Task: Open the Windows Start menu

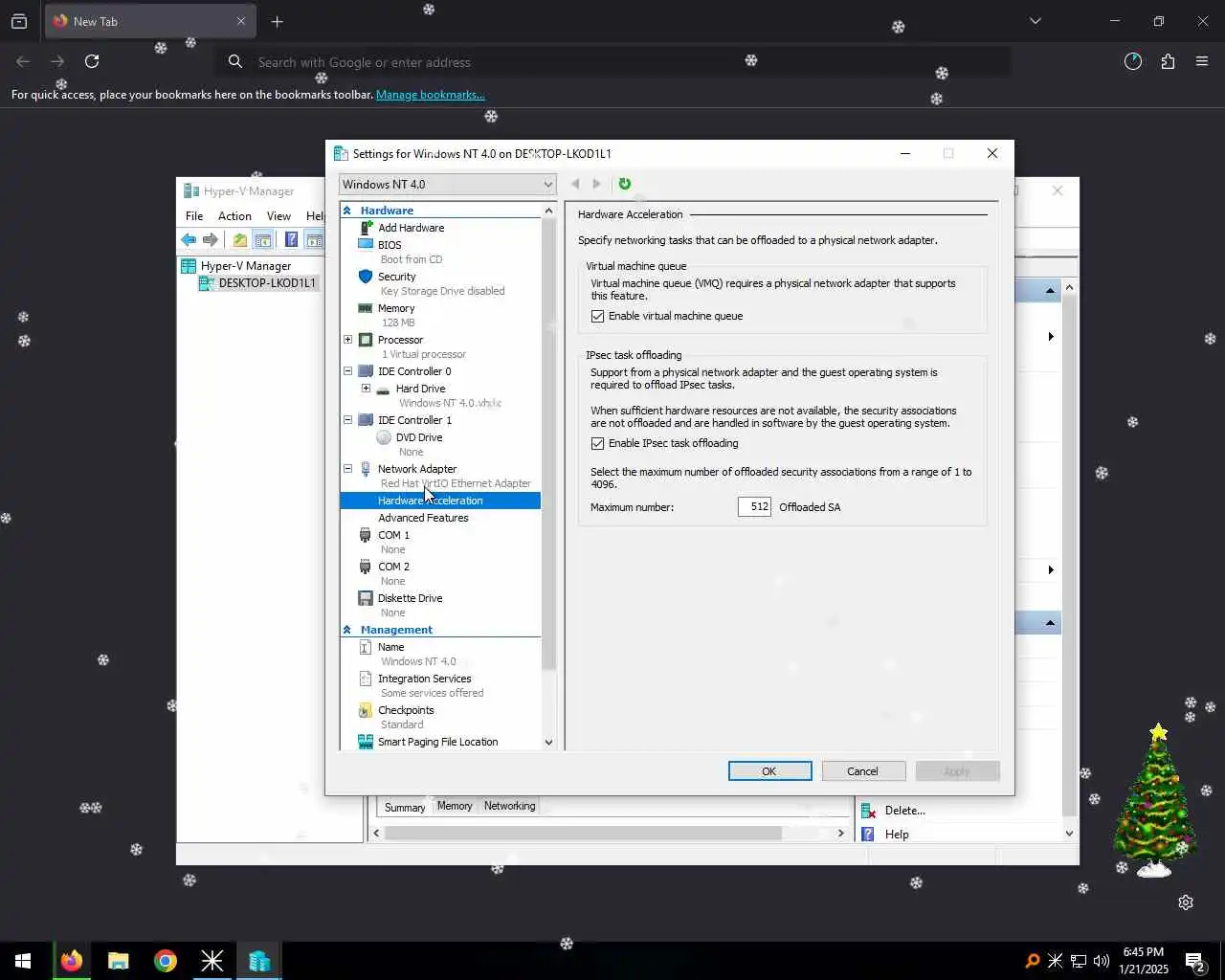Action: coord(23,961)
